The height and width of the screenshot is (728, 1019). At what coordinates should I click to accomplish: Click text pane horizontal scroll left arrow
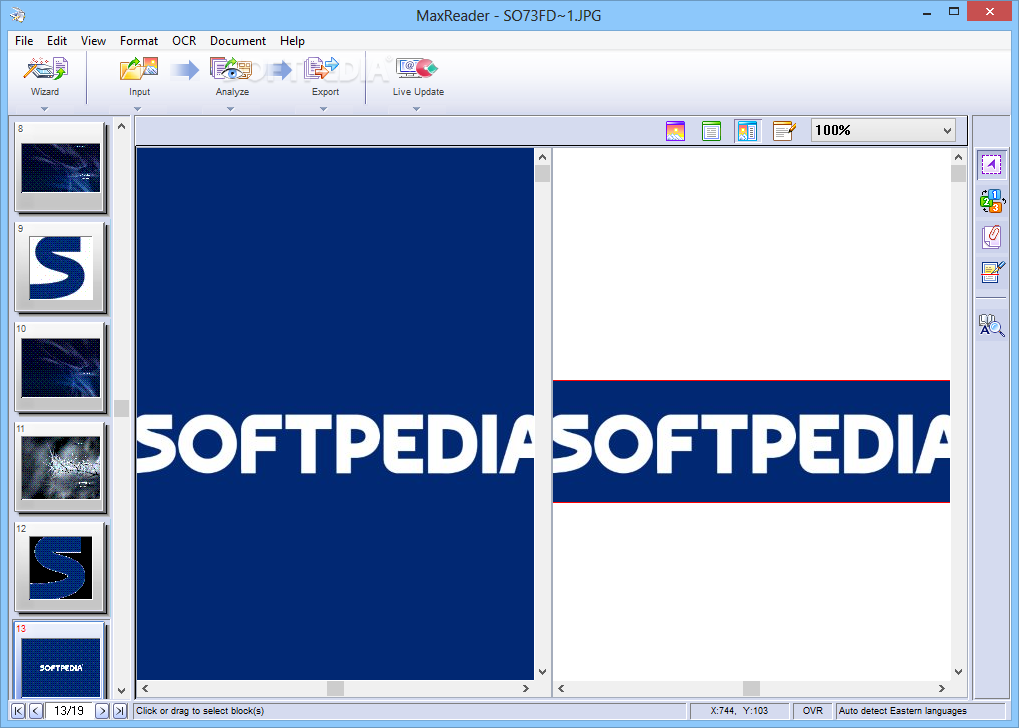click(x=561, y=688)
